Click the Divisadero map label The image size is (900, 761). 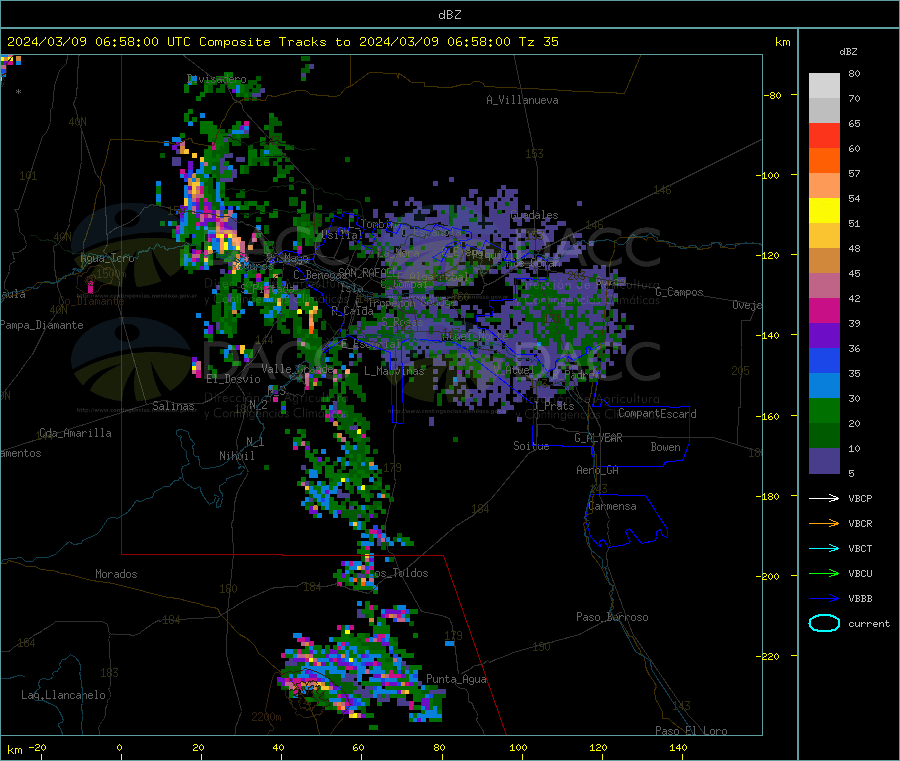[x=216, y=79]
